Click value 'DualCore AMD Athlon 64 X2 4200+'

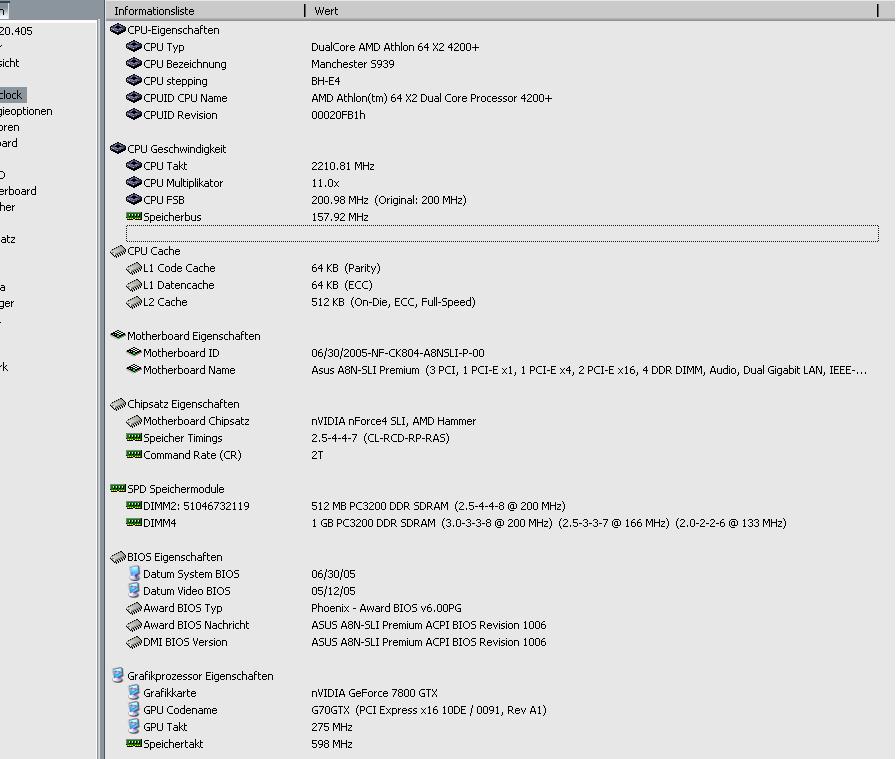point(395,47)
